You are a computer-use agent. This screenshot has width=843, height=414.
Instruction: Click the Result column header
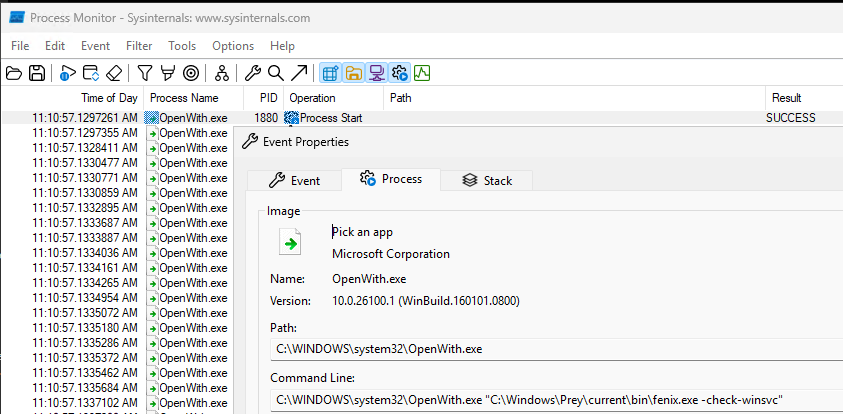pyautogui.click(x=804, y=98)
